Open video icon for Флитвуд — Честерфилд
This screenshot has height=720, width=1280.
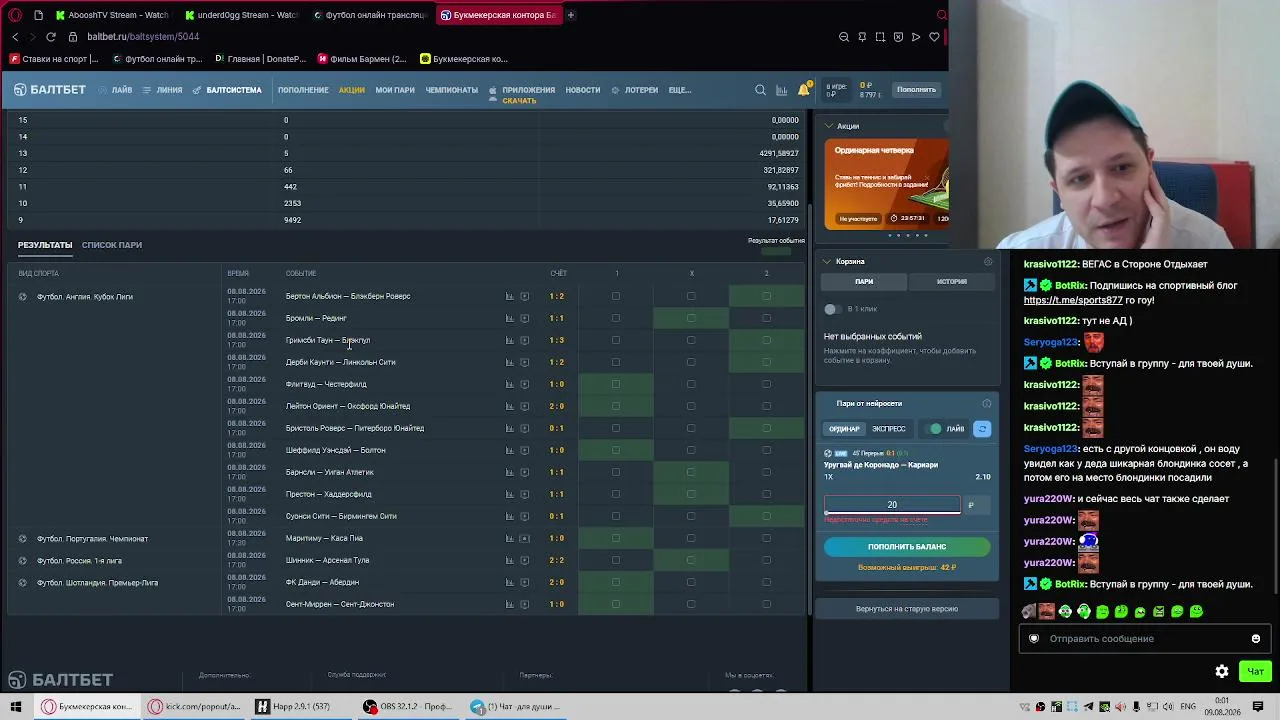coord(524,384)
